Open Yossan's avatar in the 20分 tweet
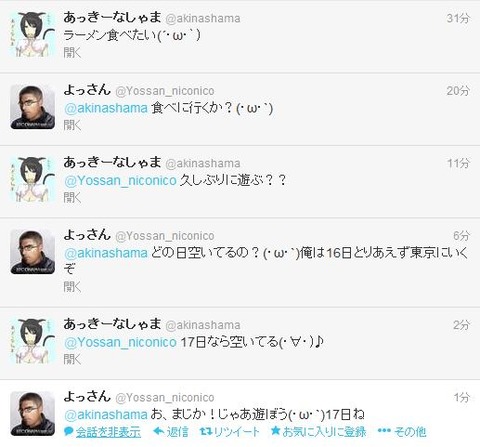The width and height of the screenshot is (480, 447). 33,107
